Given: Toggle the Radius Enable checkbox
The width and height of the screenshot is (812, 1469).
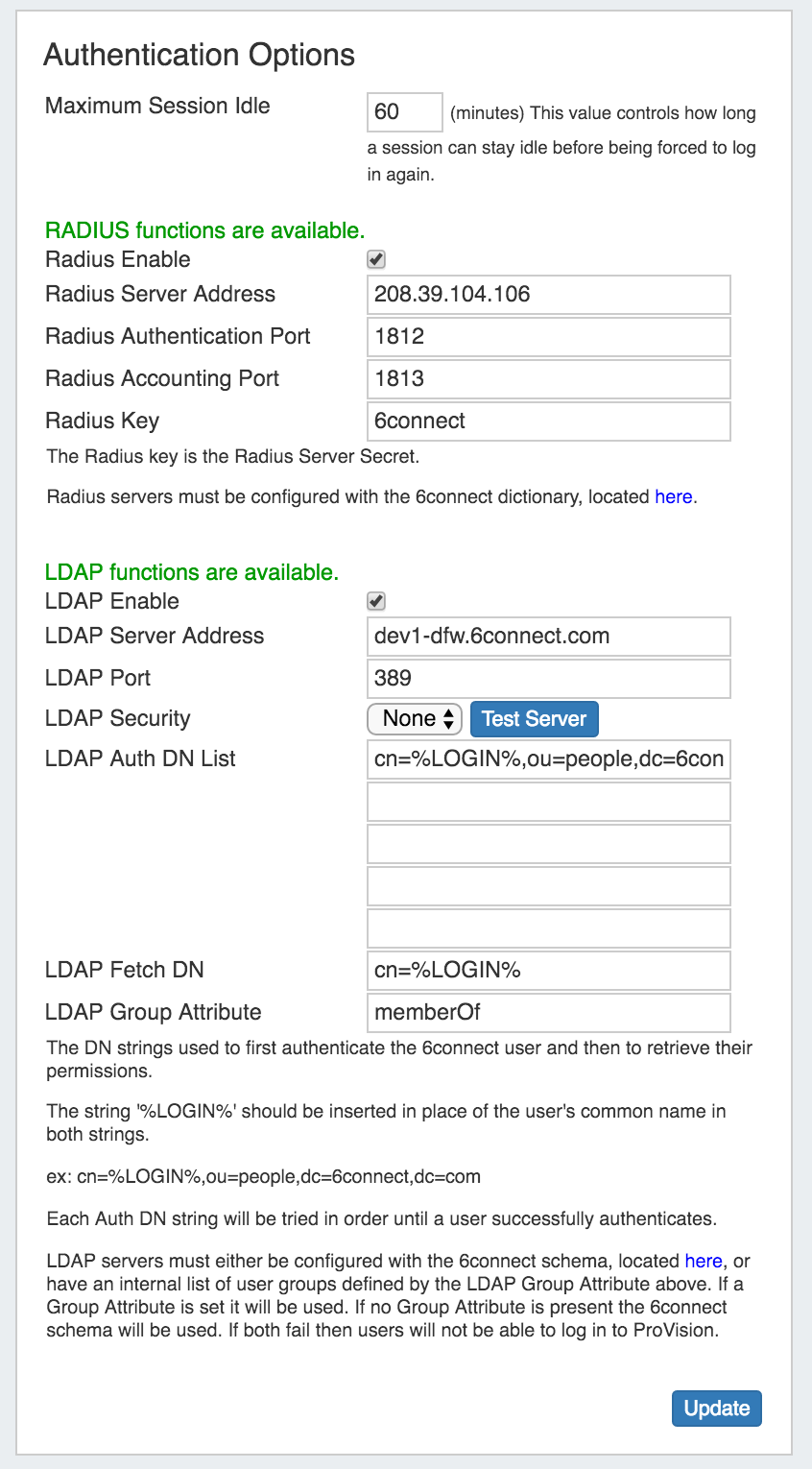Looking at the screenshot, I should (376, 260).
